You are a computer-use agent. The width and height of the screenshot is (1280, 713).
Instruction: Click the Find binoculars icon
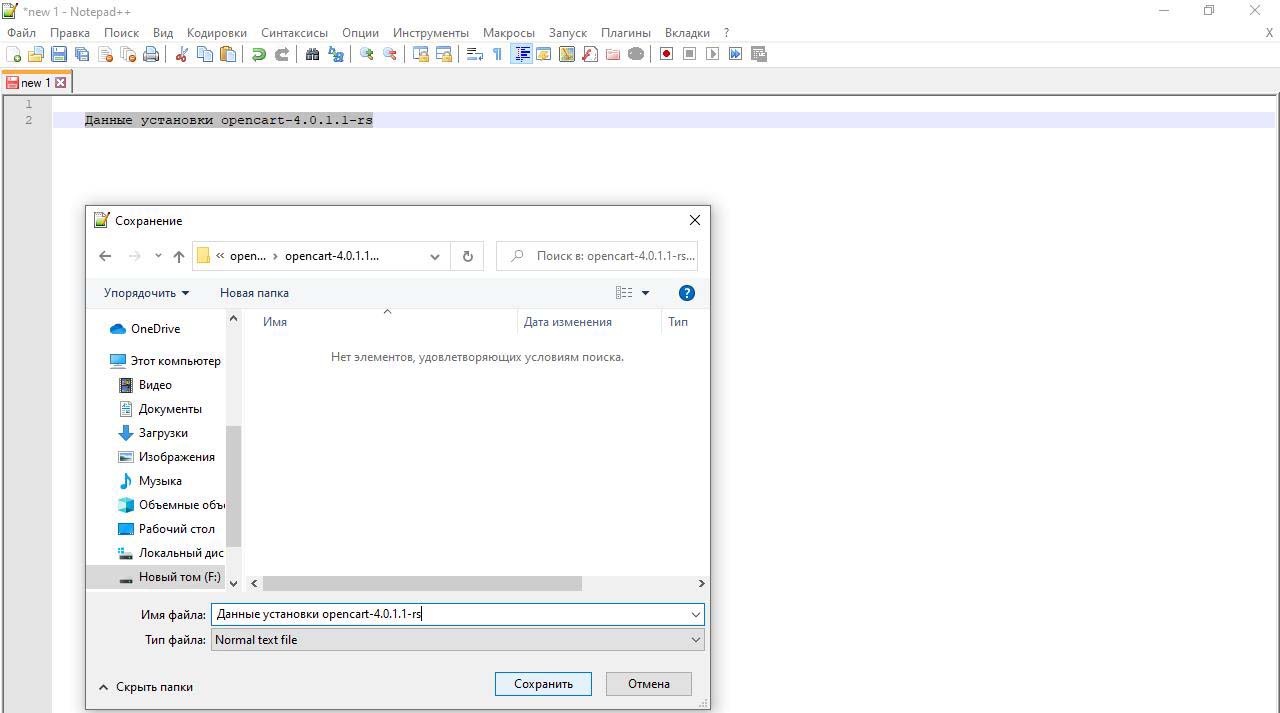[312, 54]
